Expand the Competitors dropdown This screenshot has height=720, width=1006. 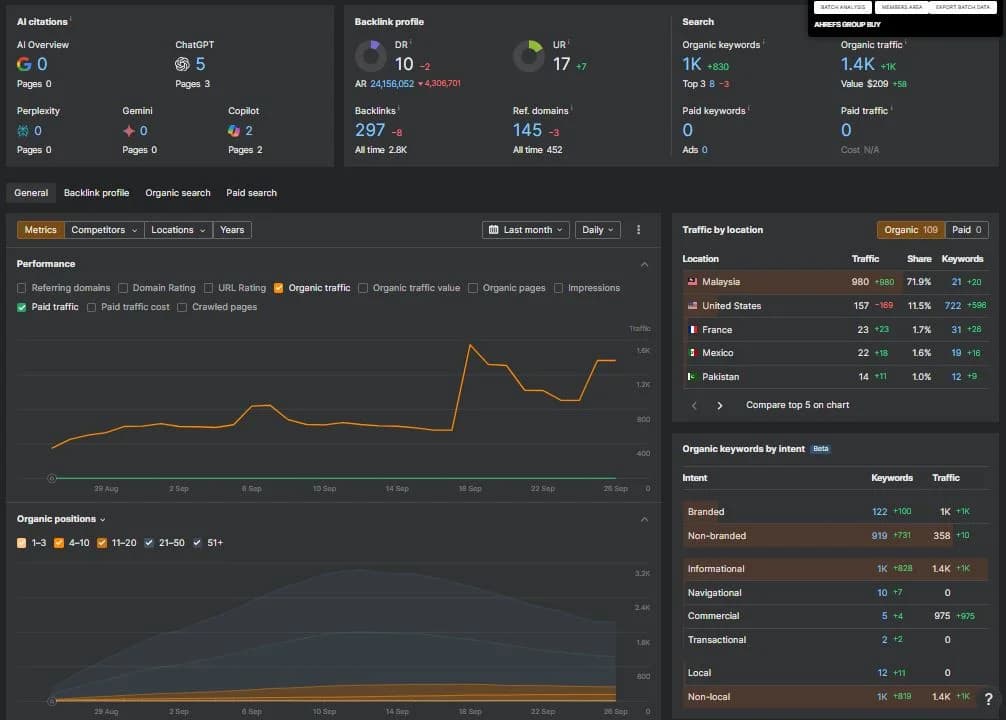(x=104, y=230)
